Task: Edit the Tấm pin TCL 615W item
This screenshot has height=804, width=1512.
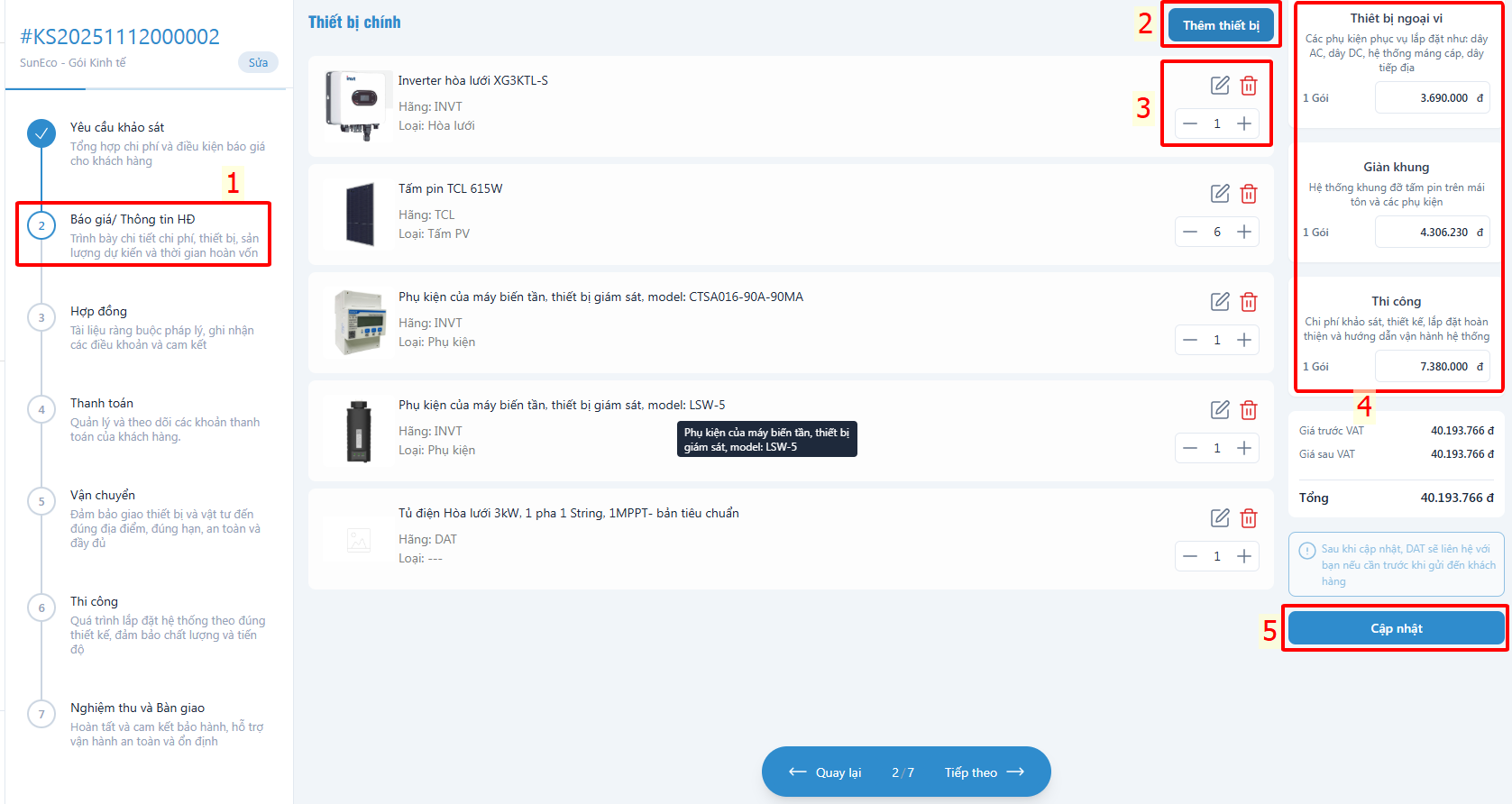Action: [1219, 194]
